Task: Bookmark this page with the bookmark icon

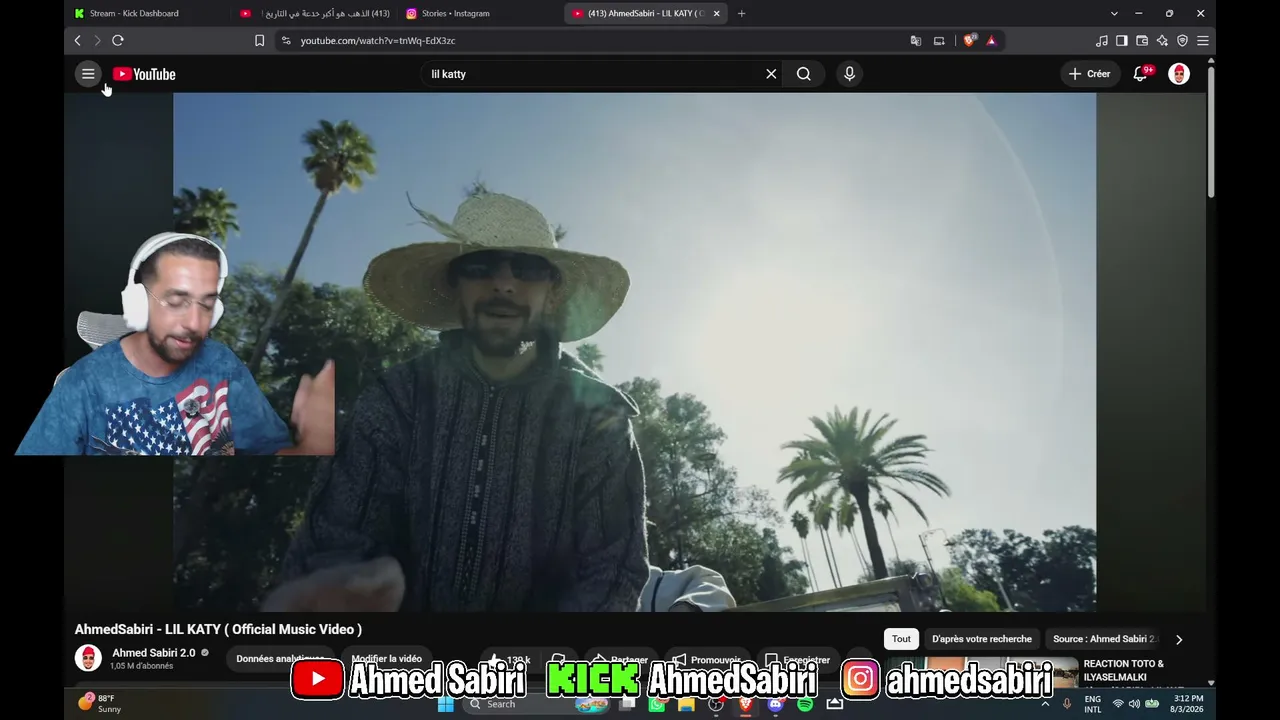Action: coord(259,41)
